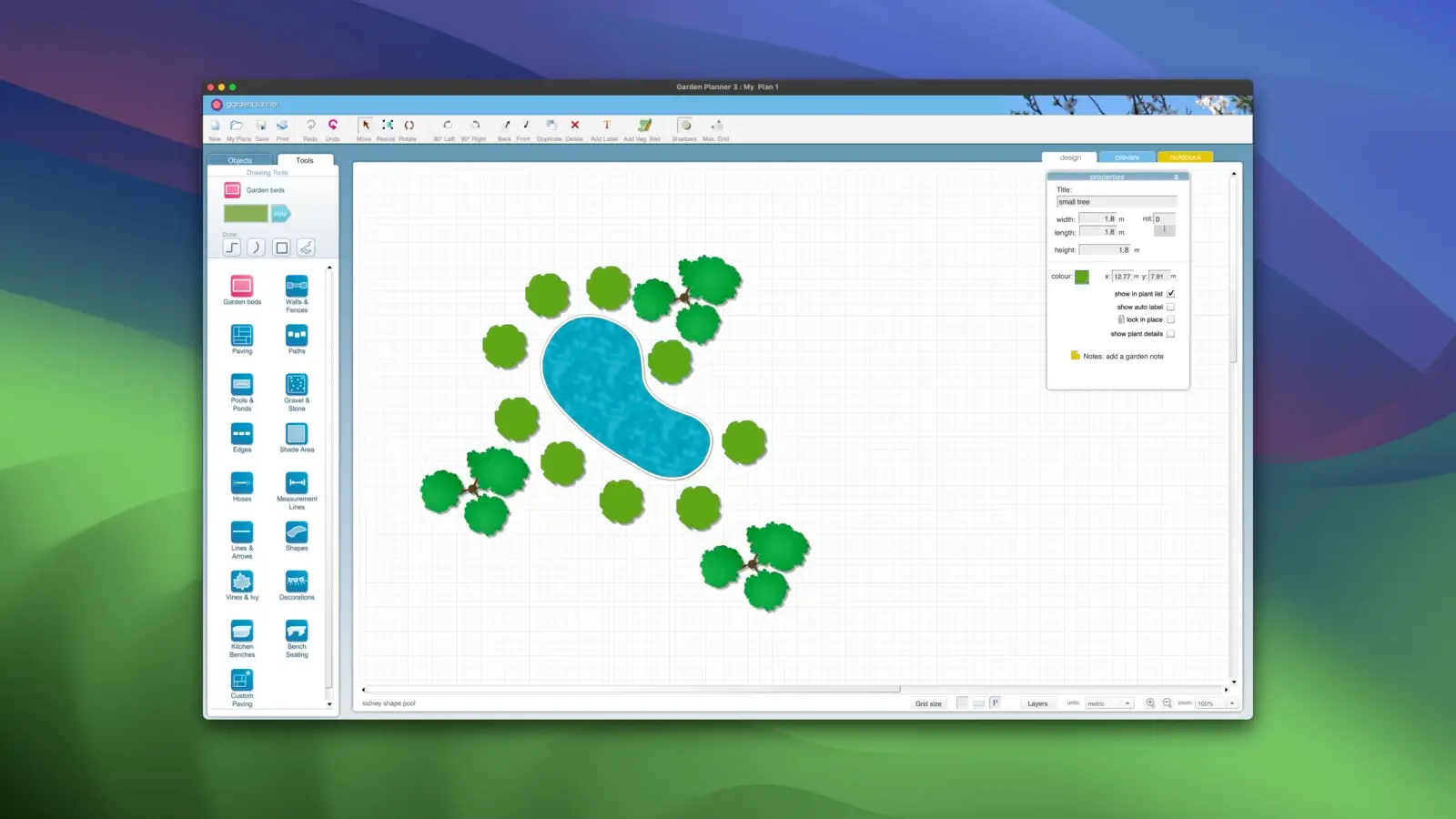
Task: Switch to the preview tab
Action: point(1127,157)
